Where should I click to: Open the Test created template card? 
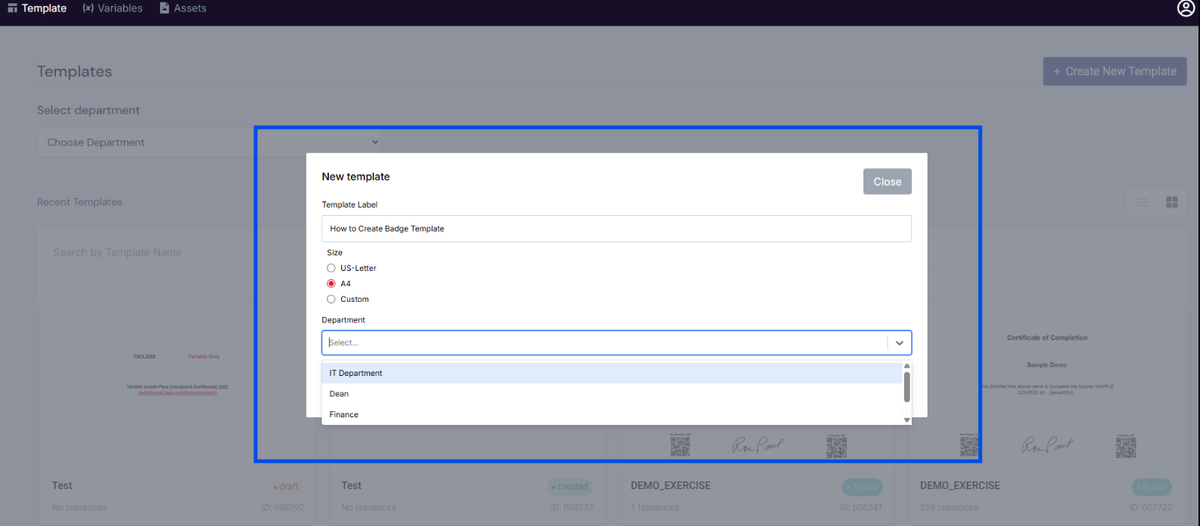[465, 410]
